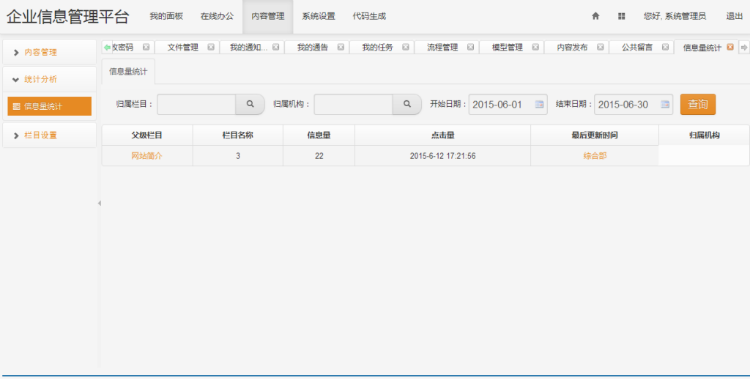750x379 pixels.
Task: Switch to 文件管理 tab
Action: [183, 47]
